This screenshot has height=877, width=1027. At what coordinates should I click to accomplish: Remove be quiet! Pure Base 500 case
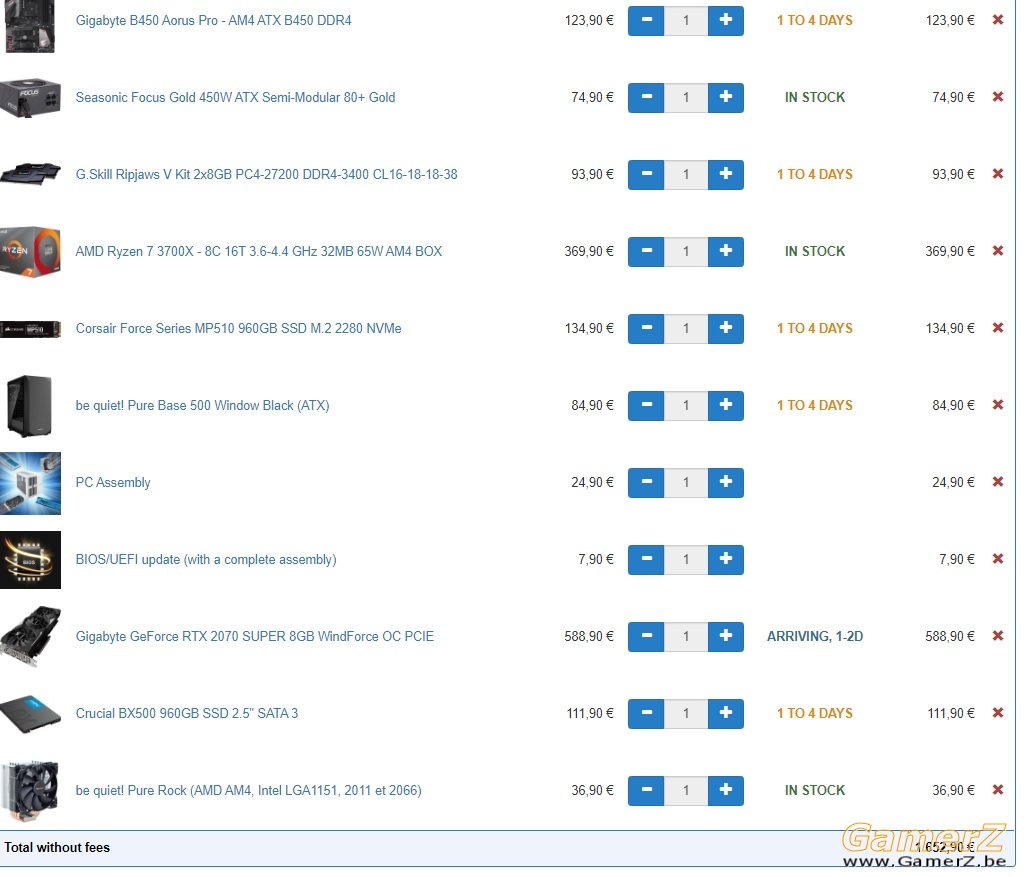(998, 405)
